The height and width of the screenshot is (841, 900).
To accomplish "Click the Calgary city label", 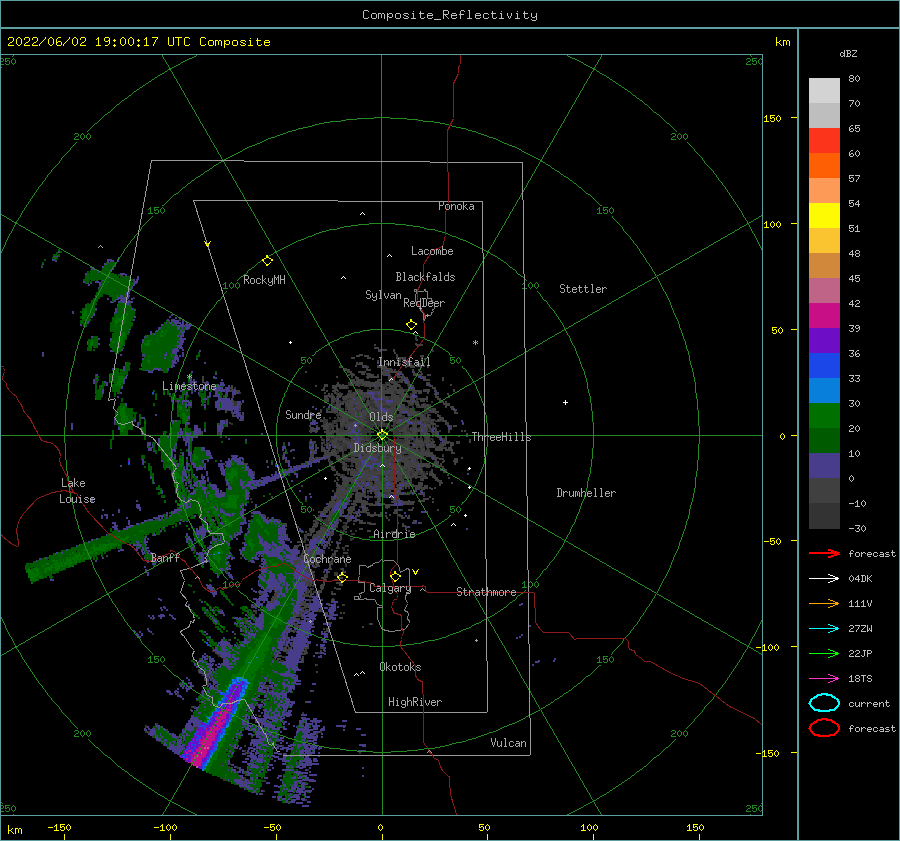I will click(x=390, y=588).
